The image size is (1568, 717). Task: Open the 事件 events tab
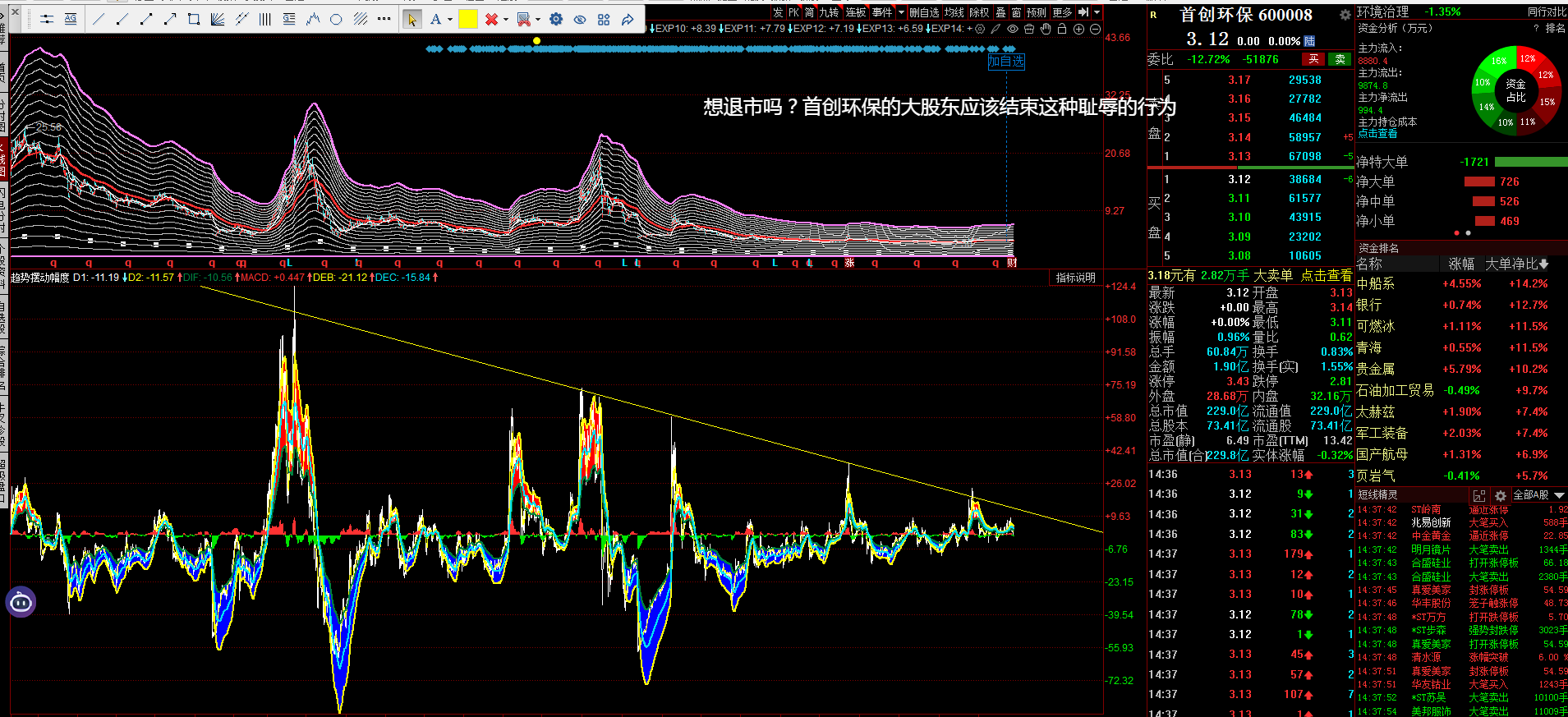coord(882,12)
